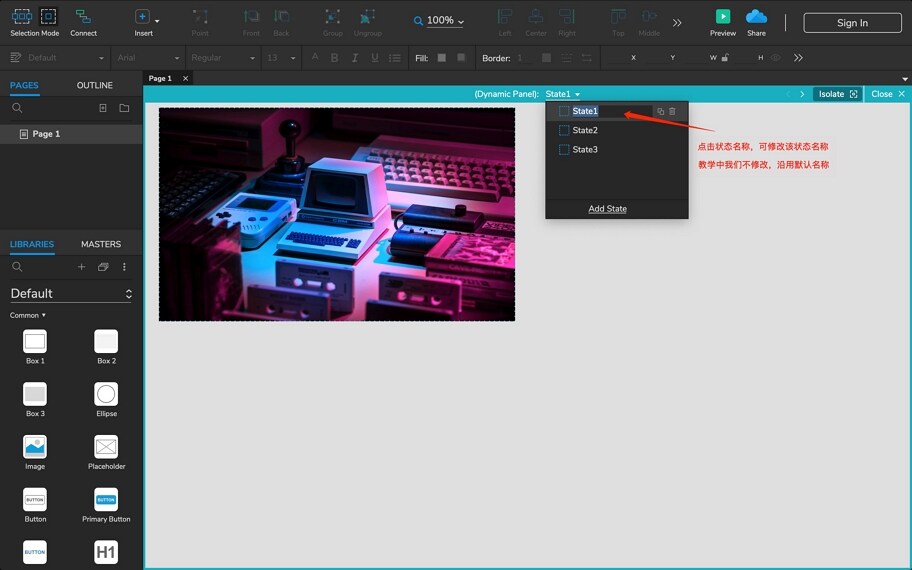Click the Preview play button
This screenshot has width=912, height=570.
[723, 16]
